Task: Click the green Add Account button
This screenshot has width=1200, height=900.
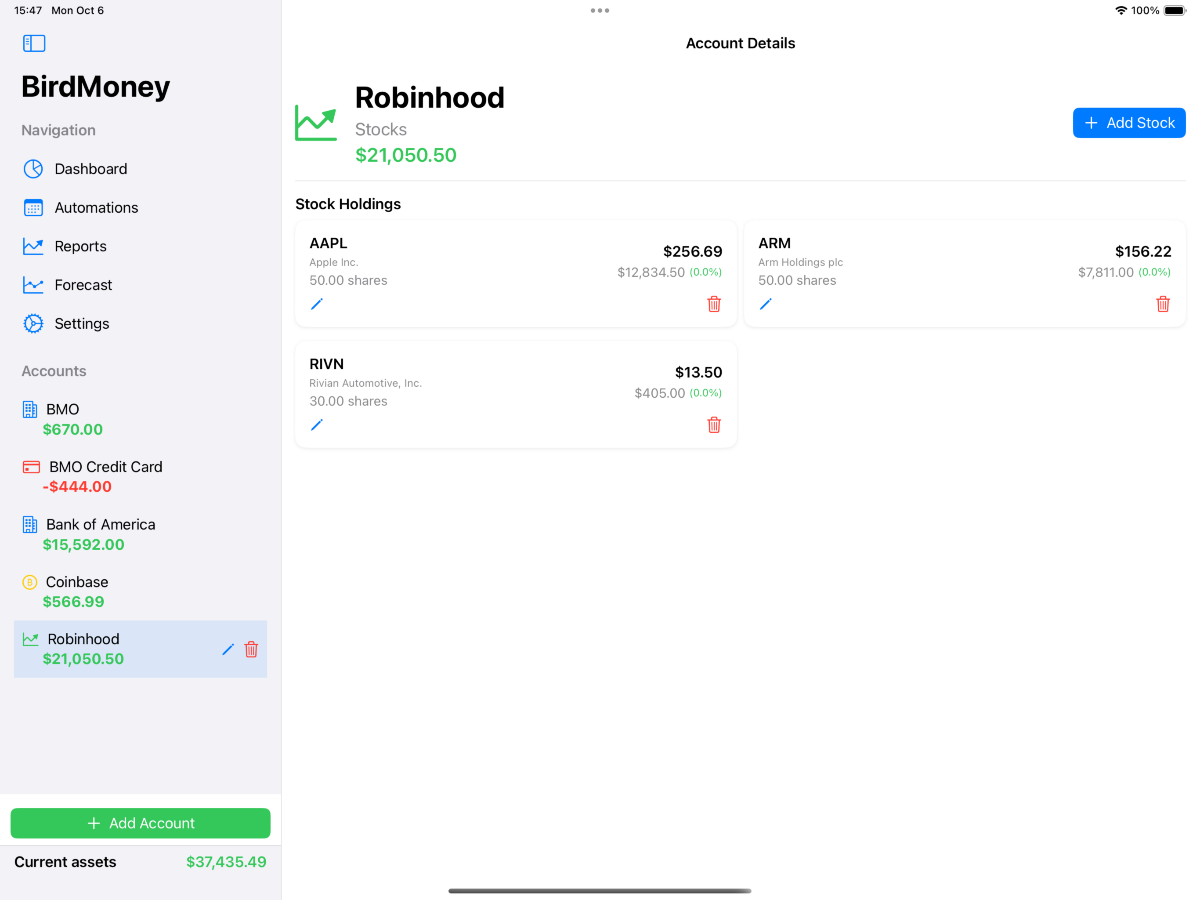Action: pos(140,823)
